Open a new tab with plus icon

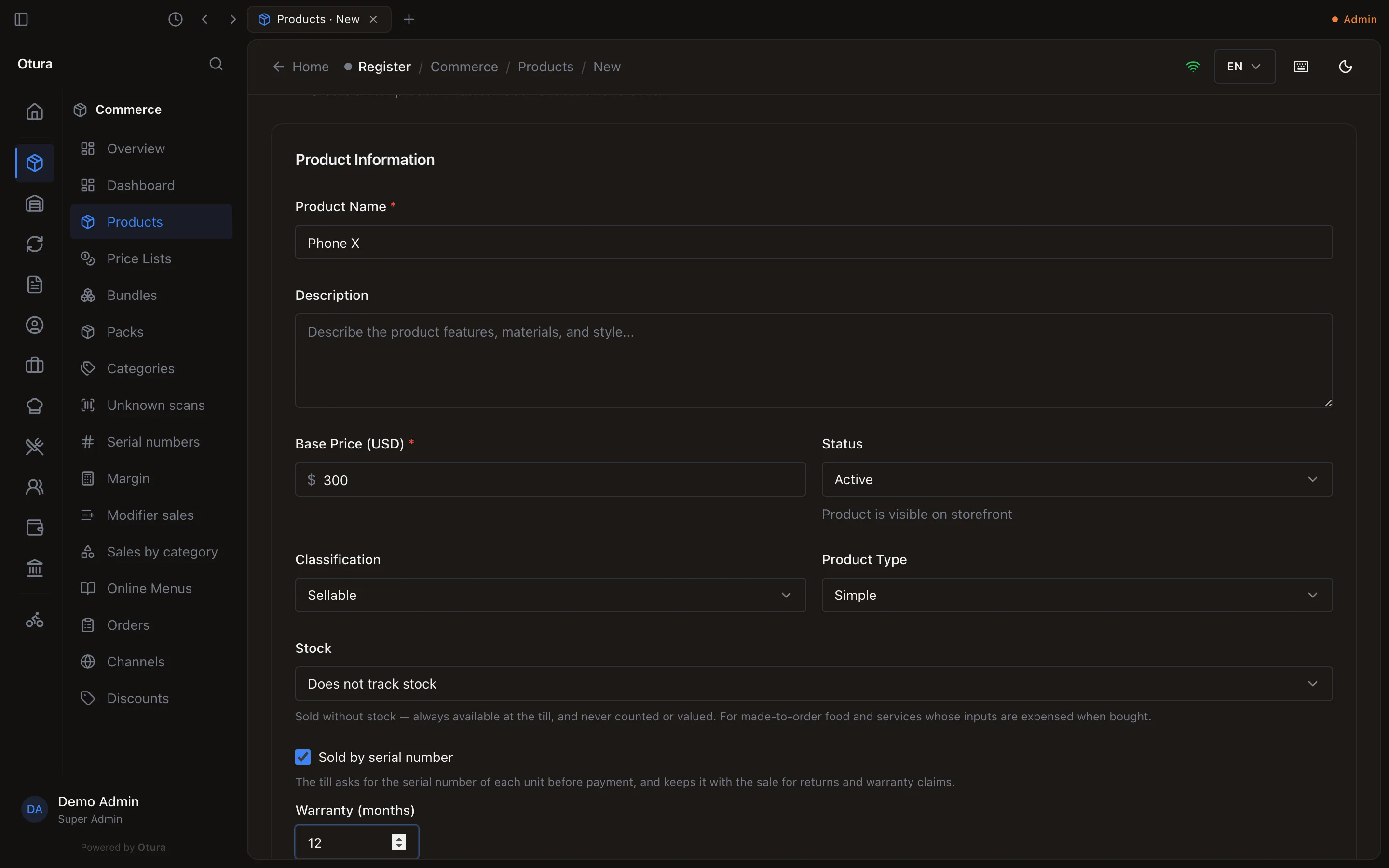pos(409,19)
